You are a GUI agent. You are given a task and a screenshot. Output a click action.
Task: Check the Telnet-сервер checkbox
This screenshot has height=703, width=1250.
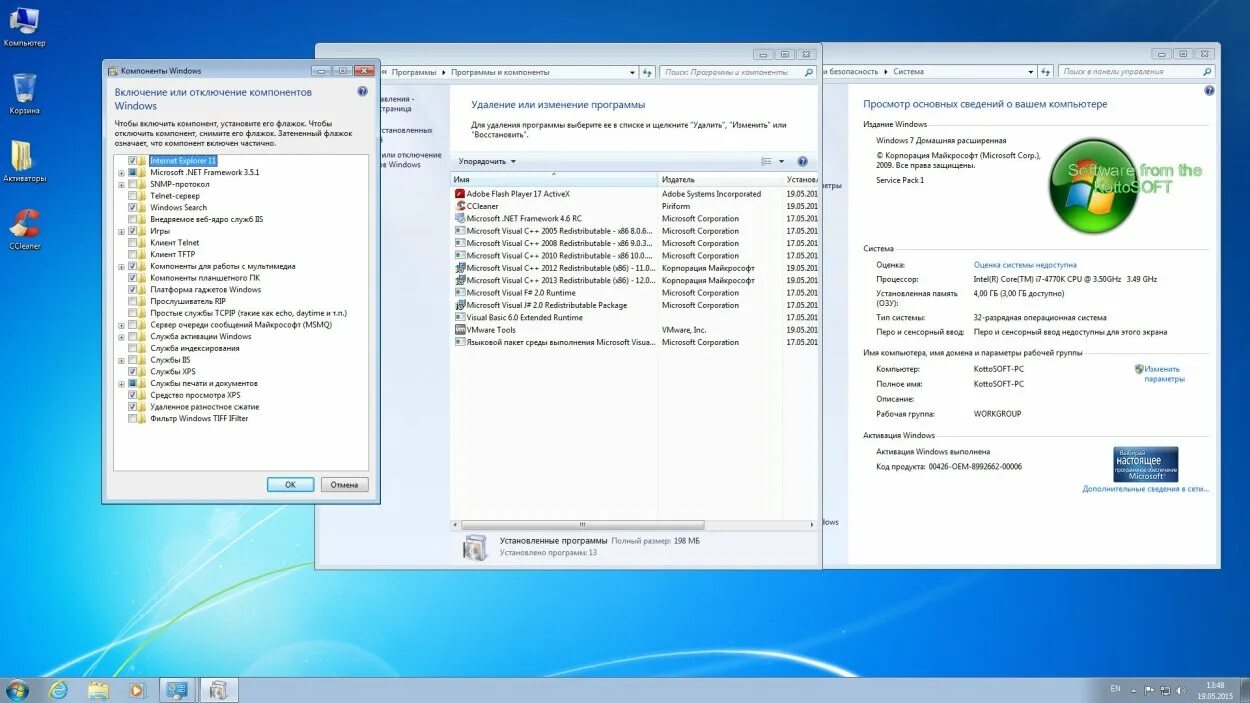click(132, 196)
